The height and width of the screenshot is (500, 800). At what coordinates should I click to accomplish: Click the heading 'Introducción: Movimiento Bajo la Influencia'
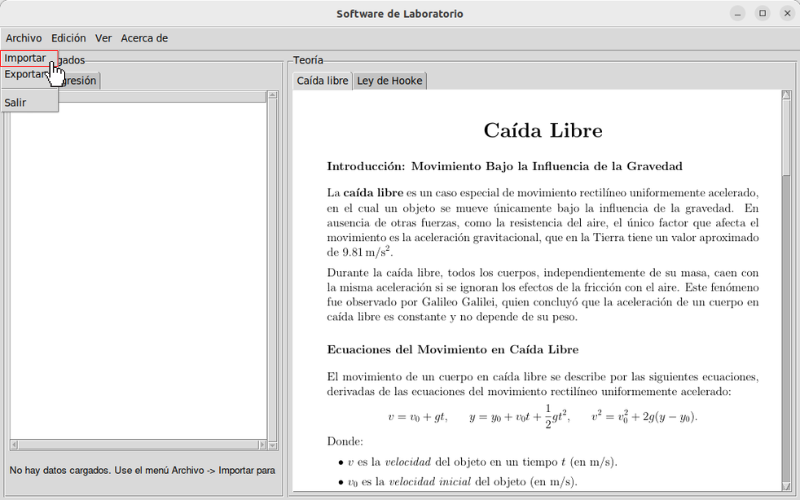click(505, 166)
